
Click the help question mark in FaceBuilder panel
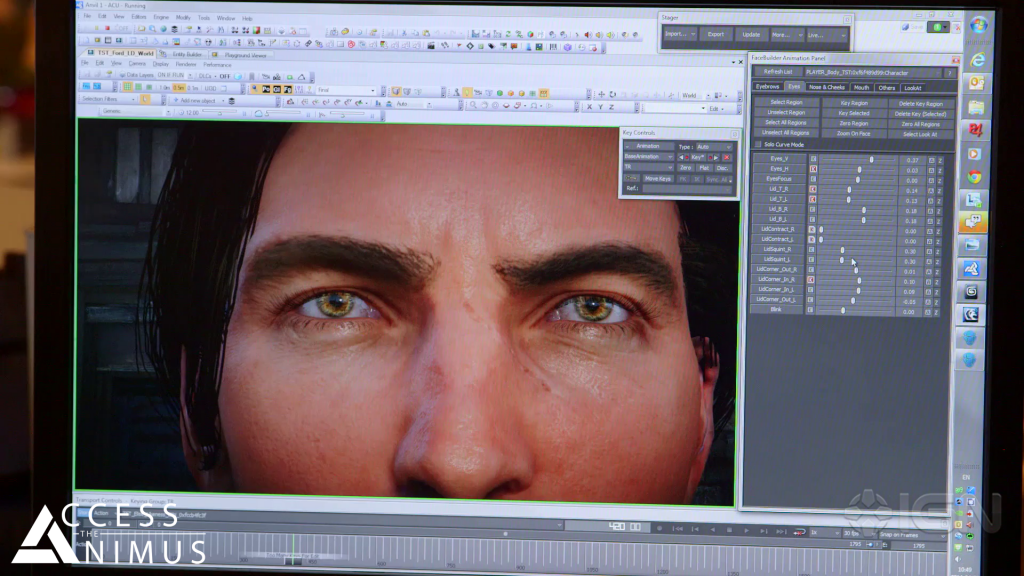[x=949, y=73]
